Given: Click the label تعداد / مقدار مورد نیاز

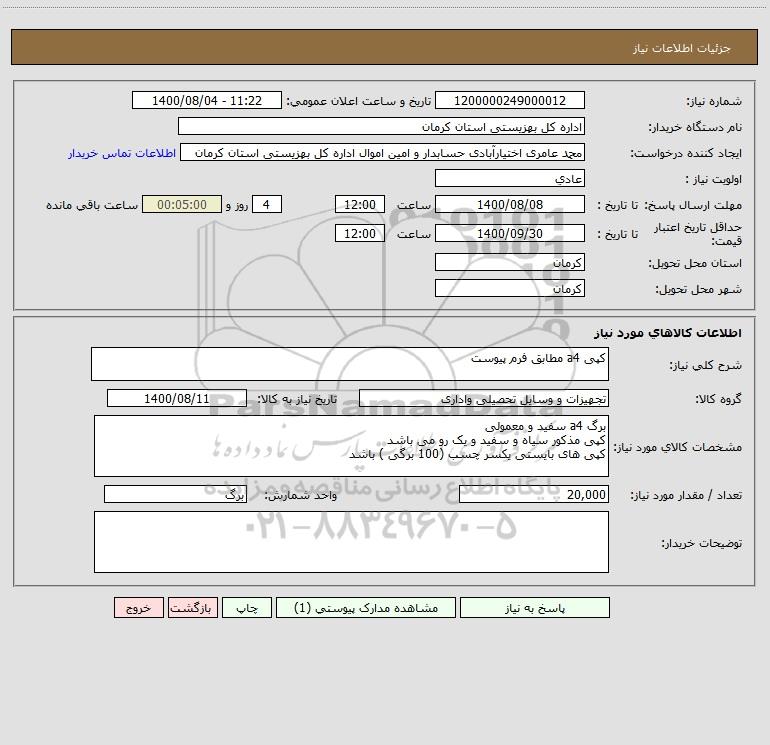Looking at the screenshot, I should tap(686, 496).
